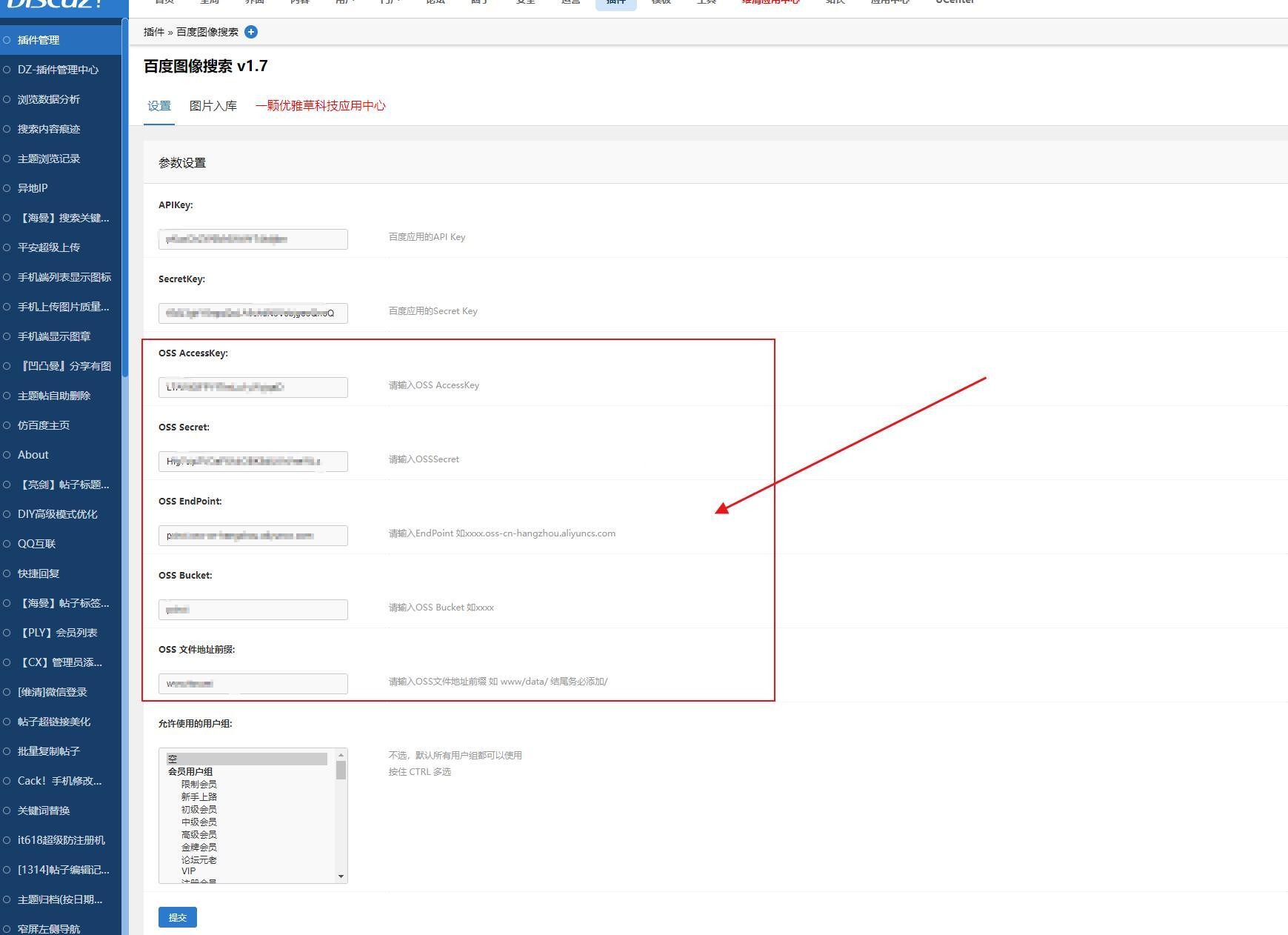Click the 参数设置 section heading
Image resolution: width=1288 pixels, height=935 pixels.
(x=182, y=163)
